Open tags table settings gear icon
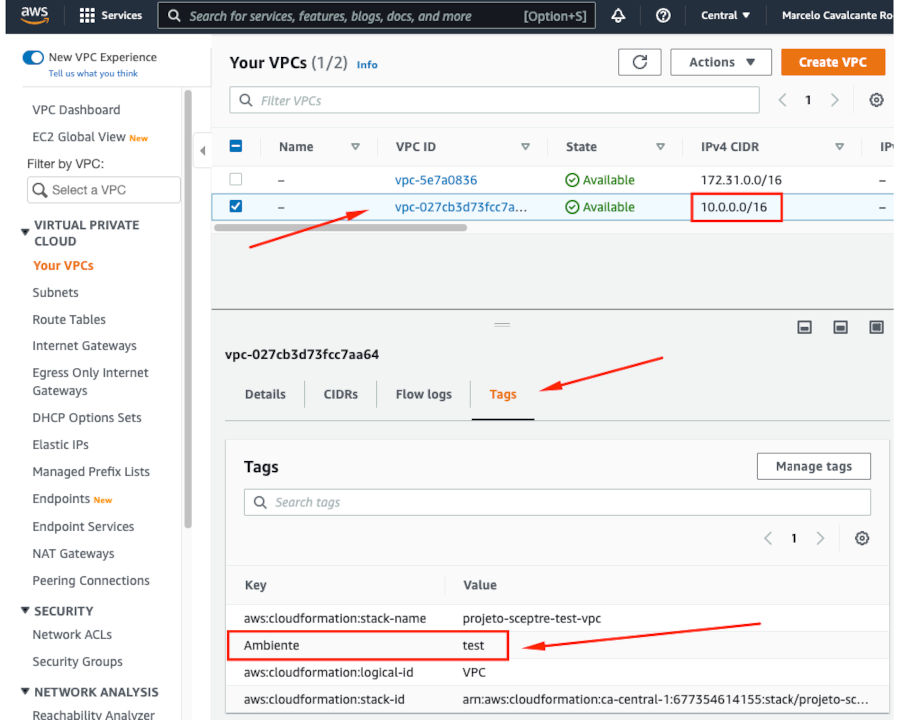The height and width of the screenshot is (720, 900). pyautogui.click(x=862, y=538)
